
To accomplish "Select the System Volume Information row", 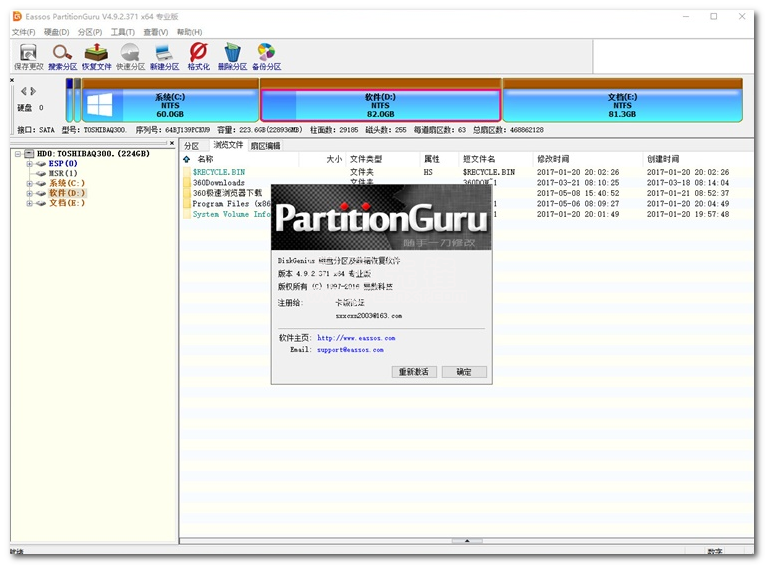I will click(467, 214).
